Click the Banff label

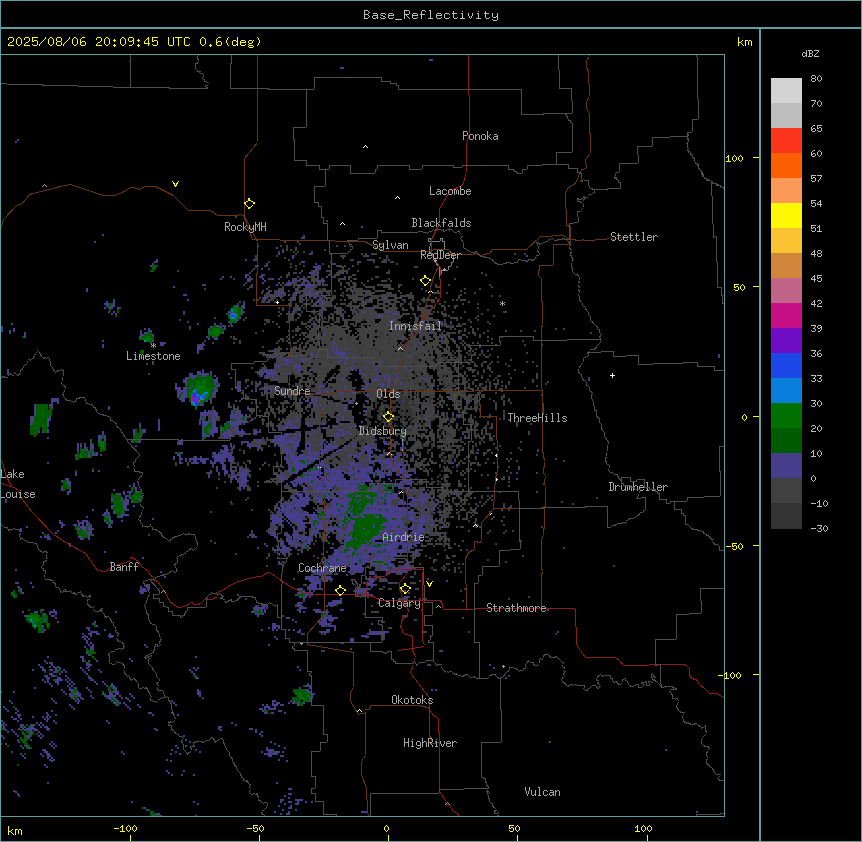(x=124, y=567)
